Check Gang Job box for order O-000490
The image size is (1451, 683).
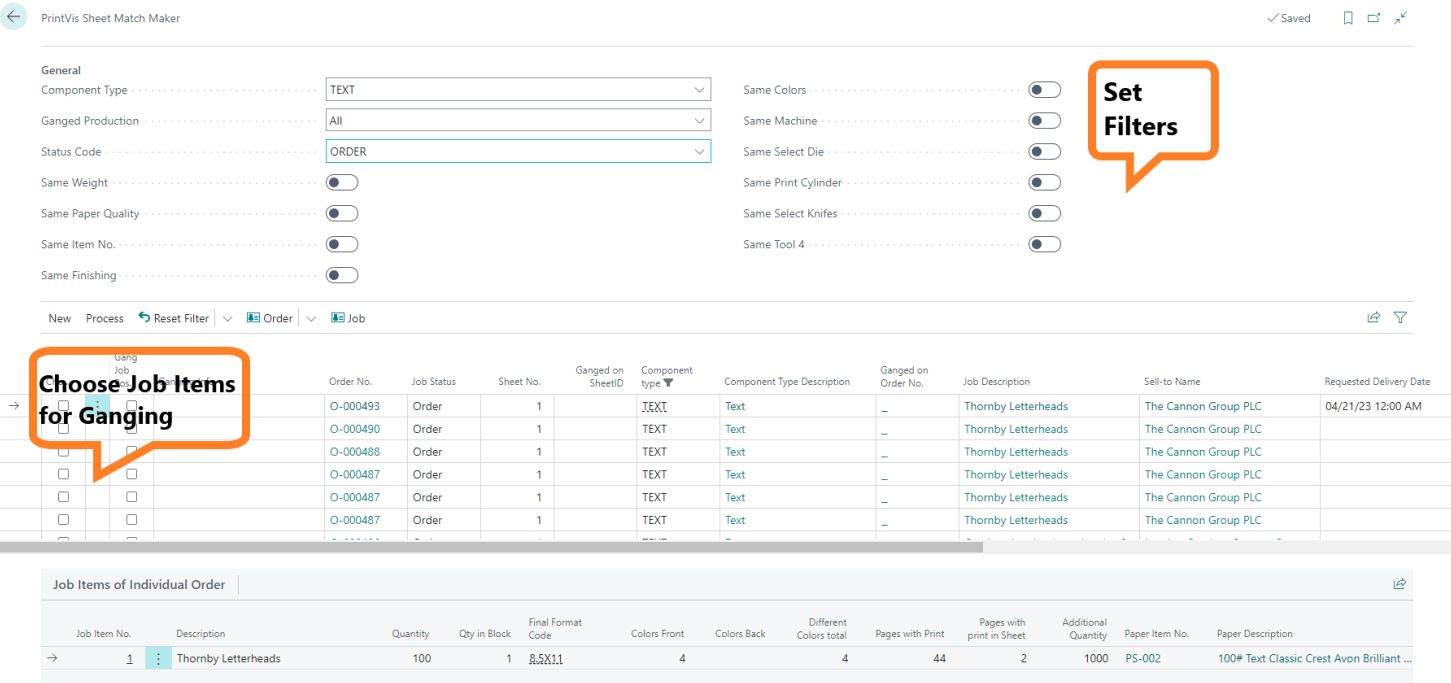click(131, 428)
